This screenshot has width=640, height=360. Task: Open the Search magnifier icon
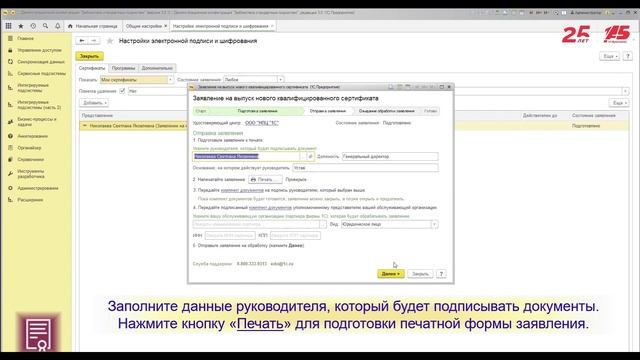(45, 26)
